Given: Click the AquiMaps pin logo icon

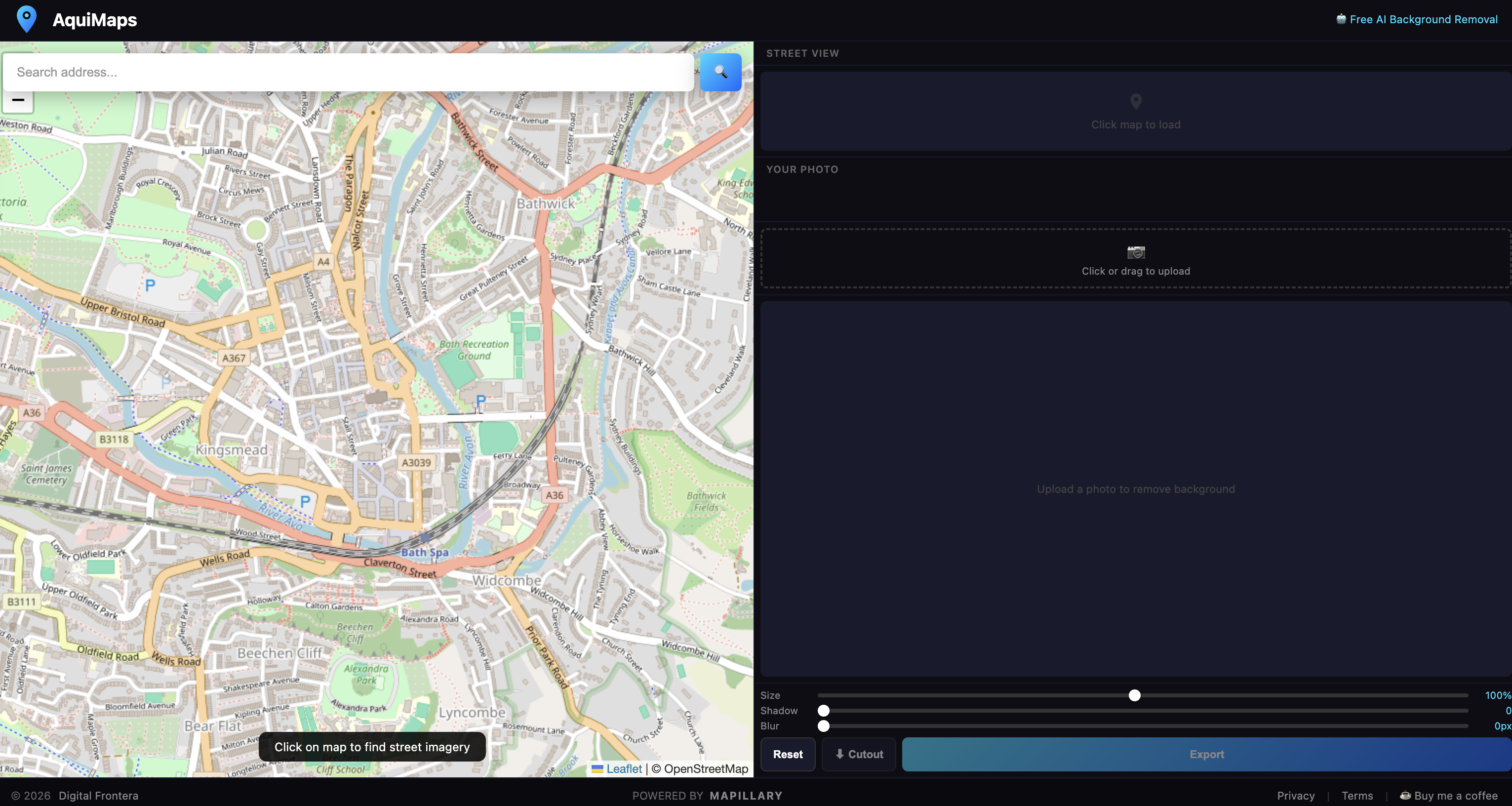Looking at the screenshot, I should click(x=26, y=19).
